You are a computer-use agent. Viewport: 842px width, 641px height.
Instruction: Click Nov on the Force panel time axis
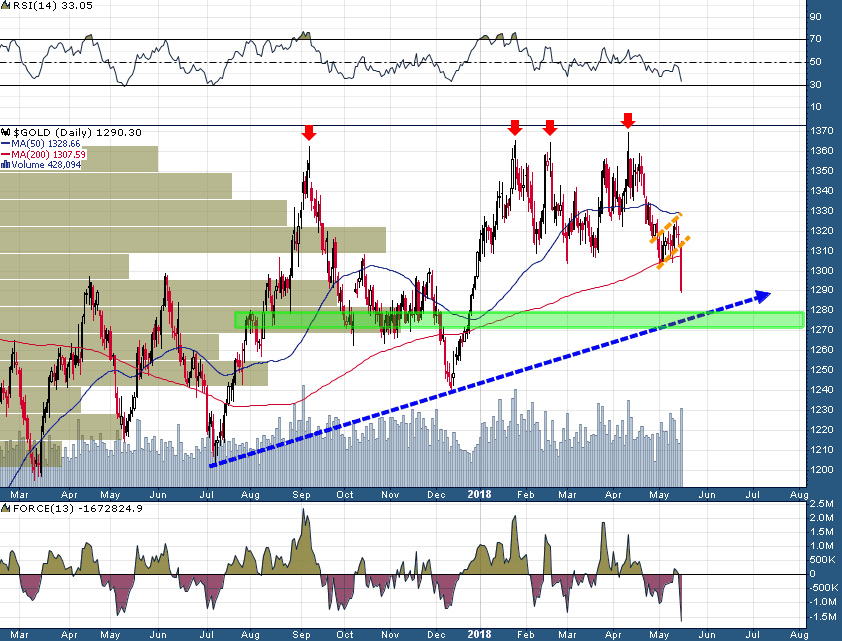pyautogui.click(x=390, y=635)
